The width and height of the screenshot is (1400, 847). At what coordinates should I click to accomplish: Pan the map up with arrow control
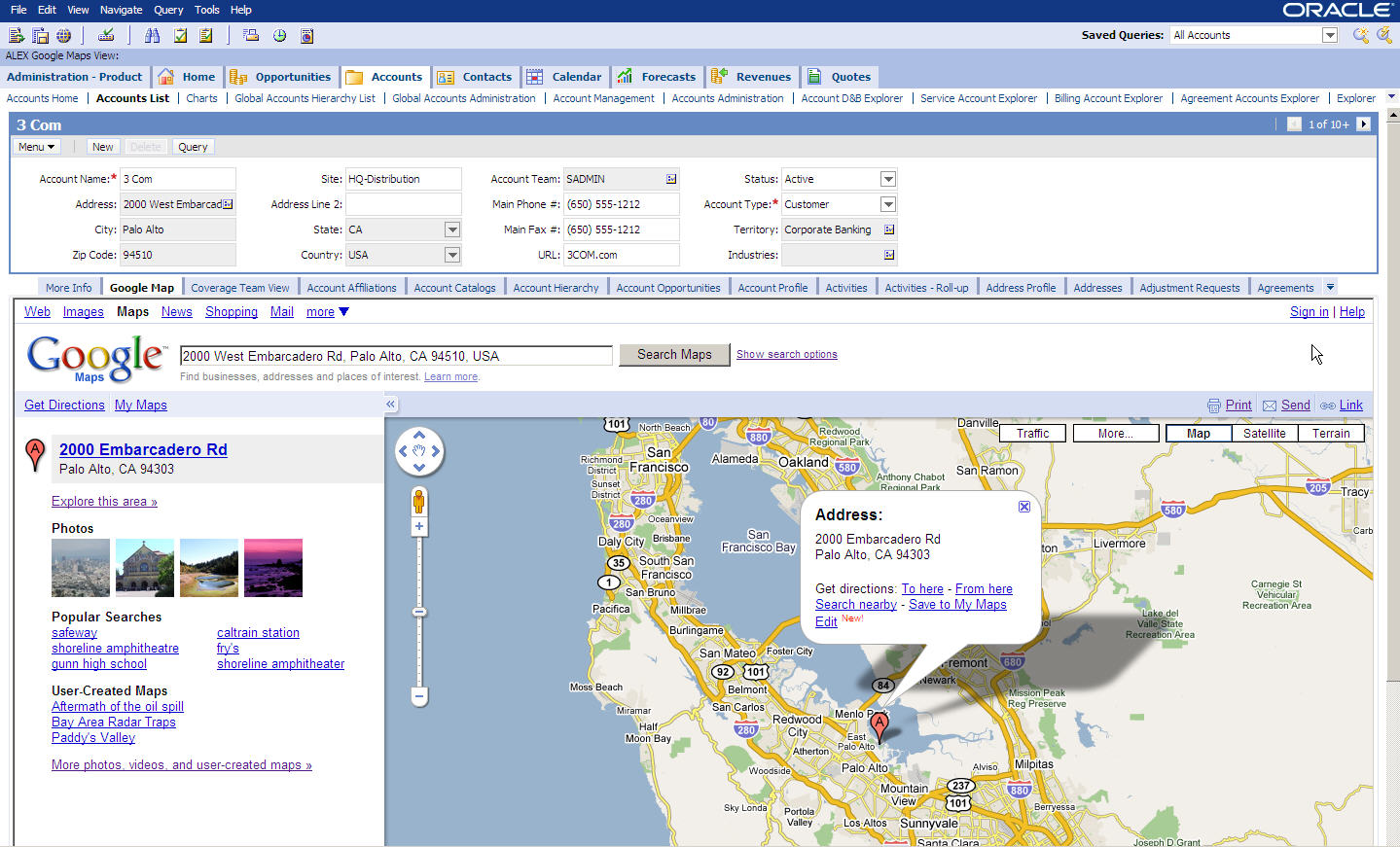point(419,435)
